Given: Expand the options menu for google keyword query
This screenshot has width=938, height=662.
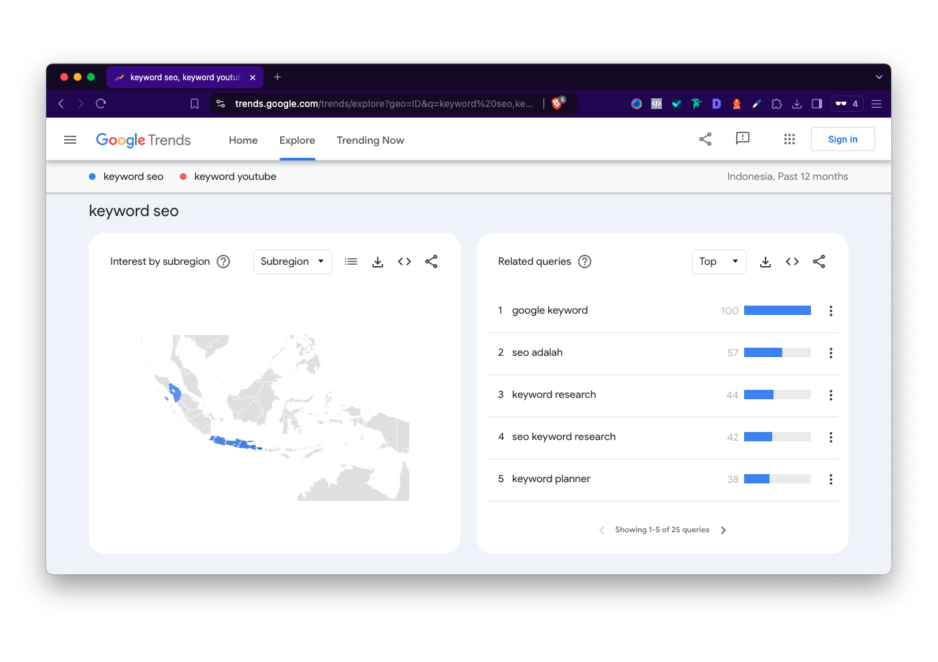Looking at the screenshot, I should coord(831,310).
